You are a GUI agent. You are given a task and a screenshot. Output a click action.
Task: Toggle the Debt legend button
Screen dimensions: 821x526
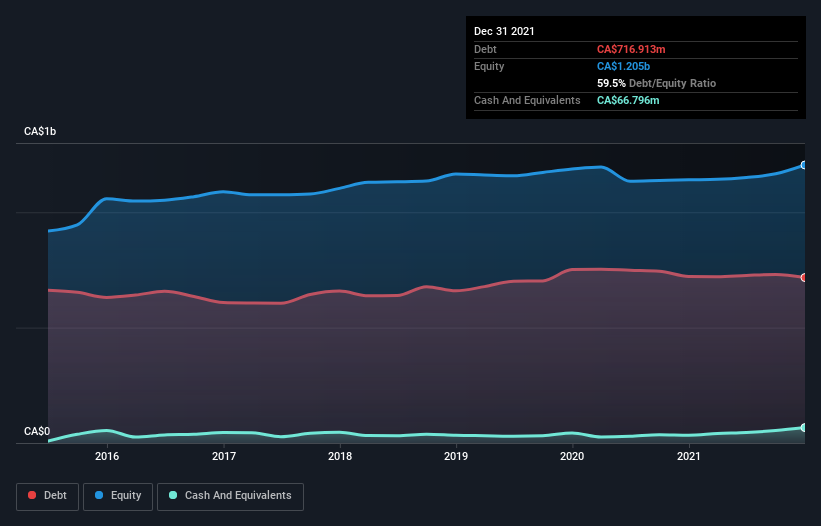(48, 496)
